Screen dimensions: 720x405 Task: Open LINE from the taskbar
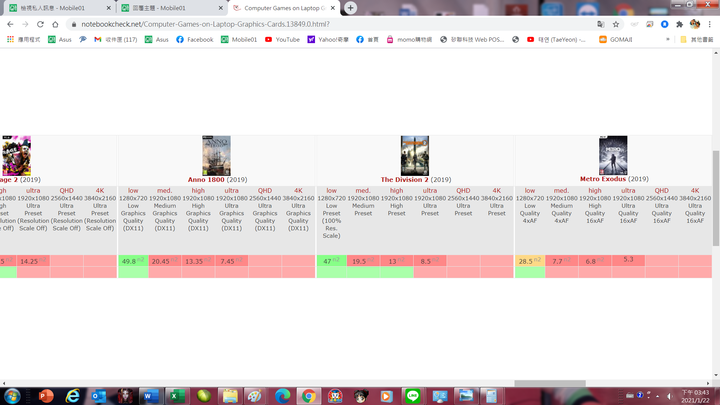[x=412, y=396]
